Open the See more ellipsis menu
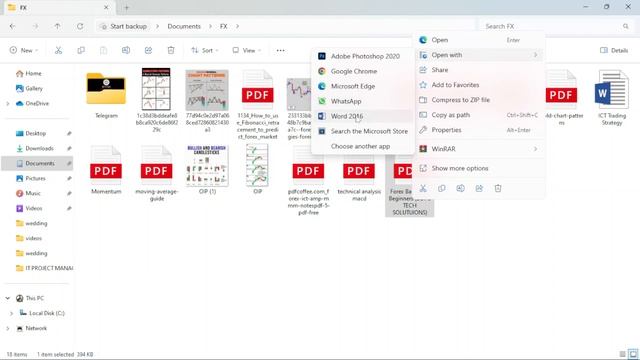 280,50
